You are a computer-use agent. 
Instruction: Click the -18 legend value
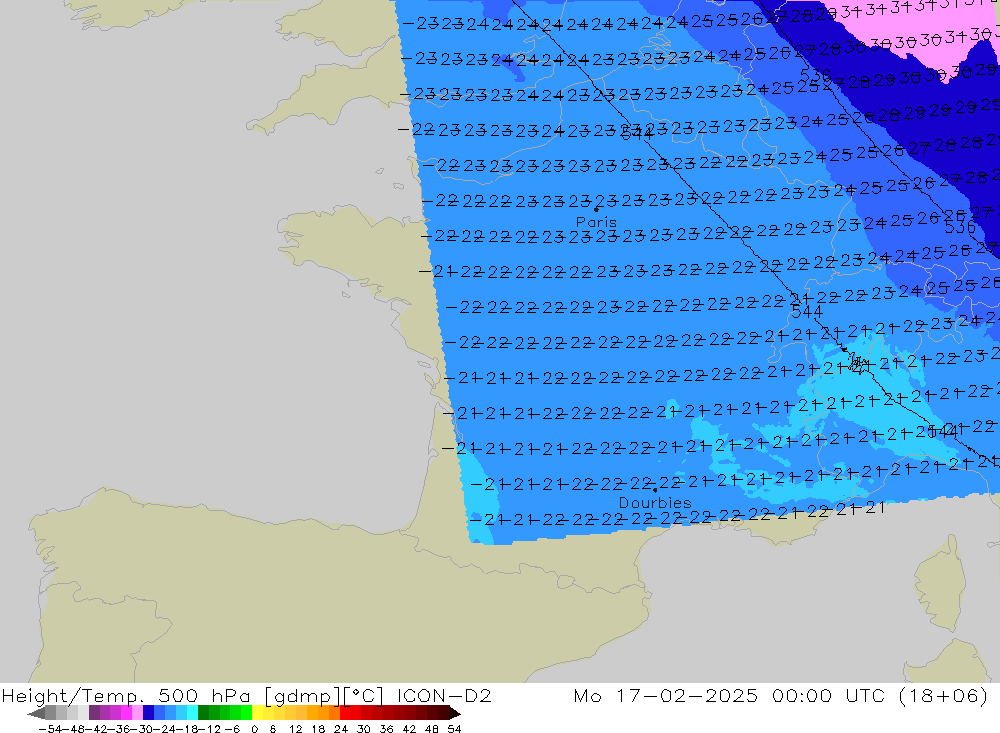pos(186,729)
